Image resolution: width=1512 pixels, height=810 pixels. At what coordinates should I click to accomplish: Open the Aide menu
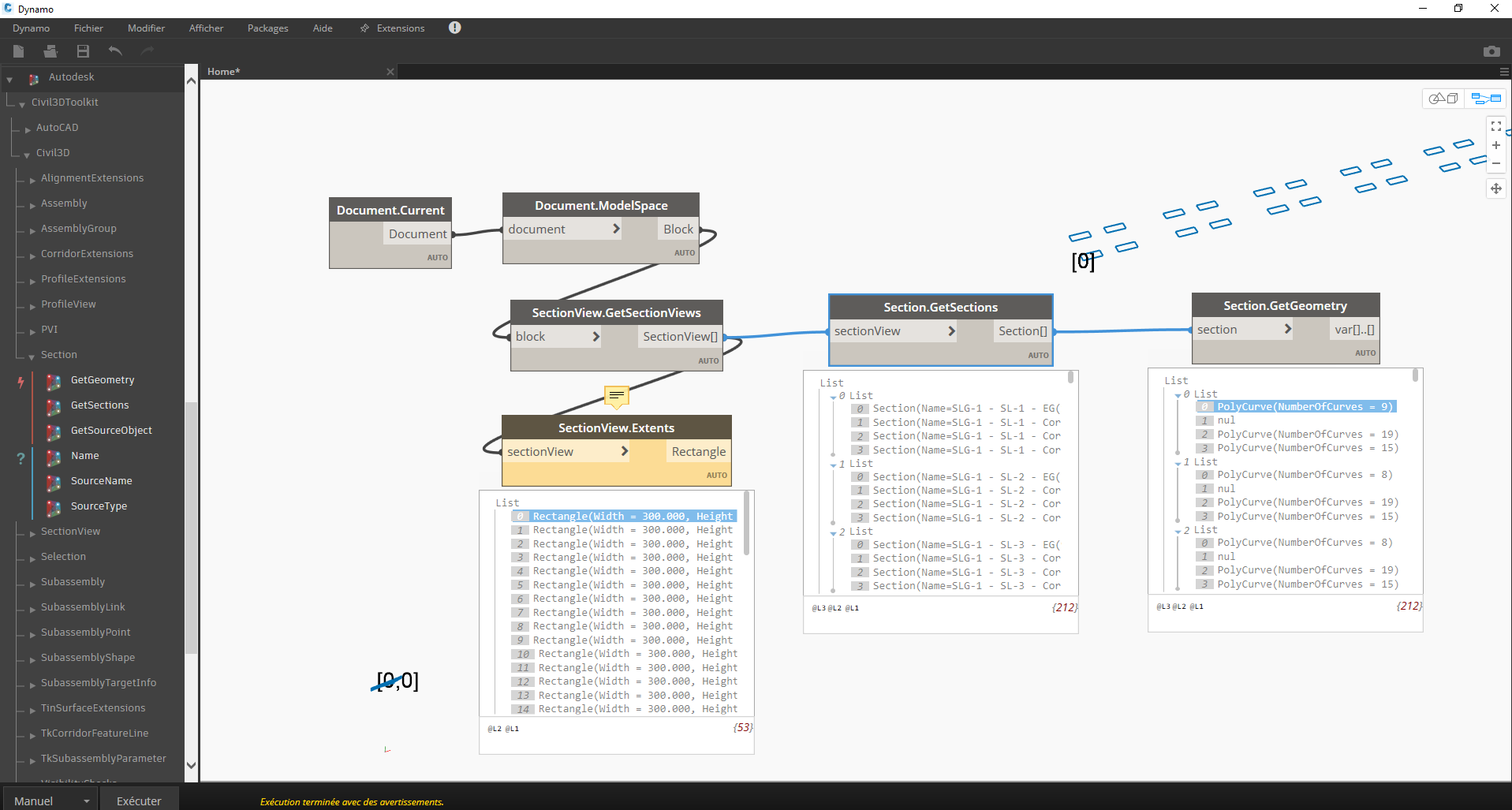click(323, 28)
